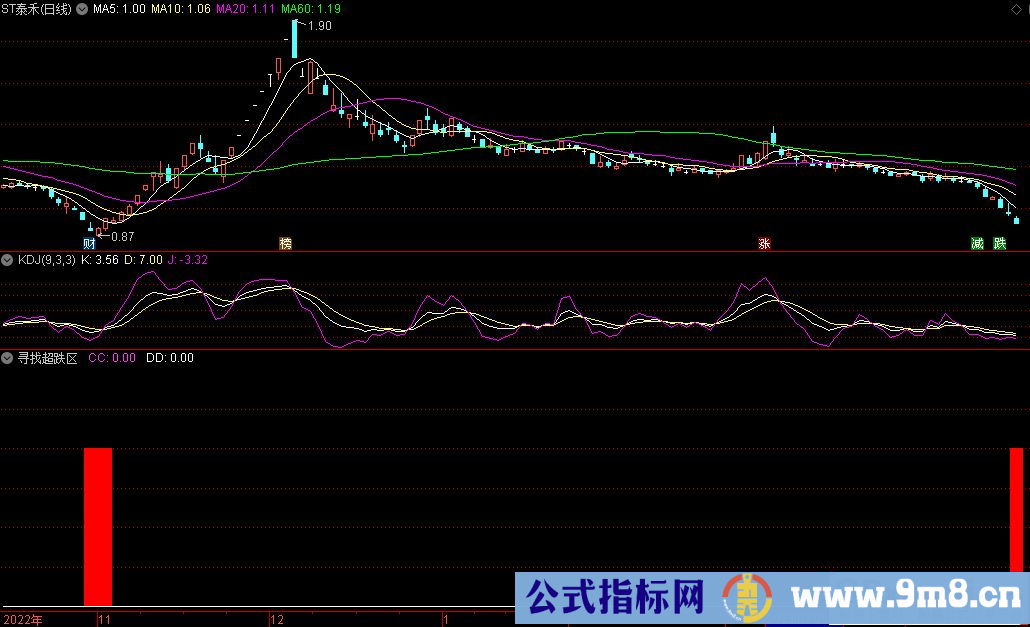Click the J: -3.32 value
The height and width of the screenshot is (627, 1030).
coord(188,260)
